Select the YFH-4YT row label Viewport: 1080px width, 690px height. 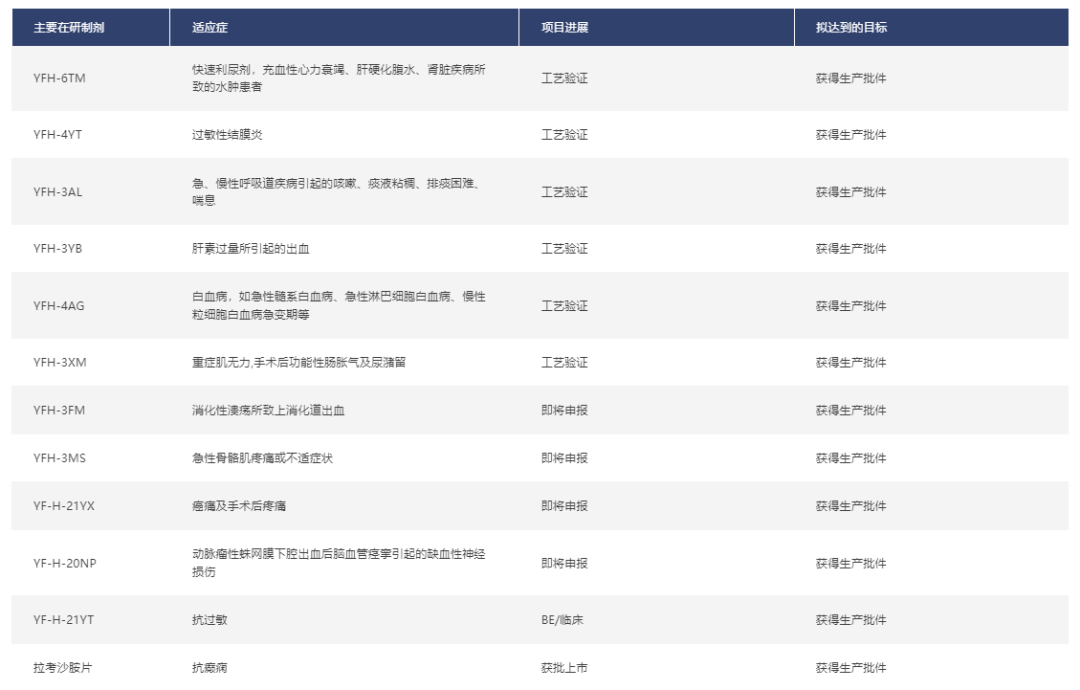[x=57, y=135]
